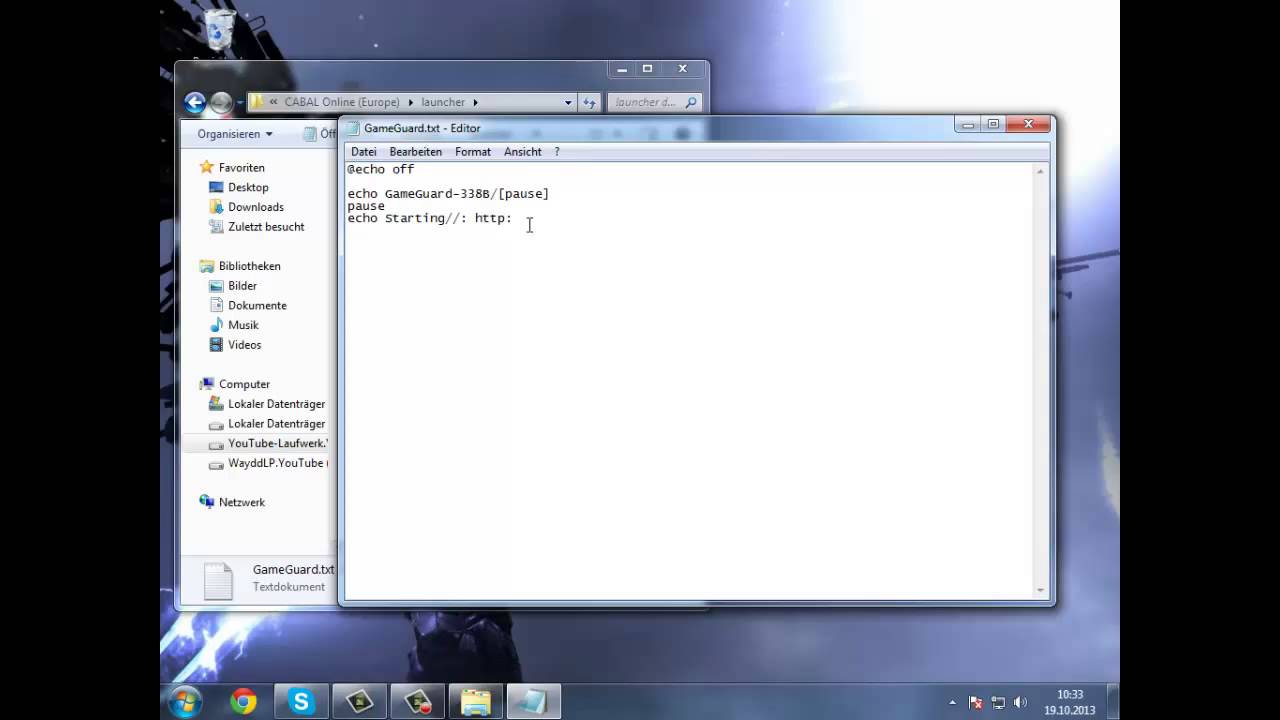This screenshot has height=720, width=1280.
Task: Open first Lokaler Datenträger drive
Action: click(275, 404)
